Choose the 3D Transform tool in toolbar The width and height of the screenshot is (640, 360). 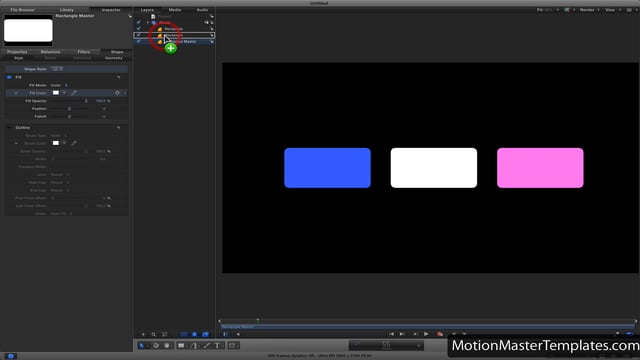(156, 346)
